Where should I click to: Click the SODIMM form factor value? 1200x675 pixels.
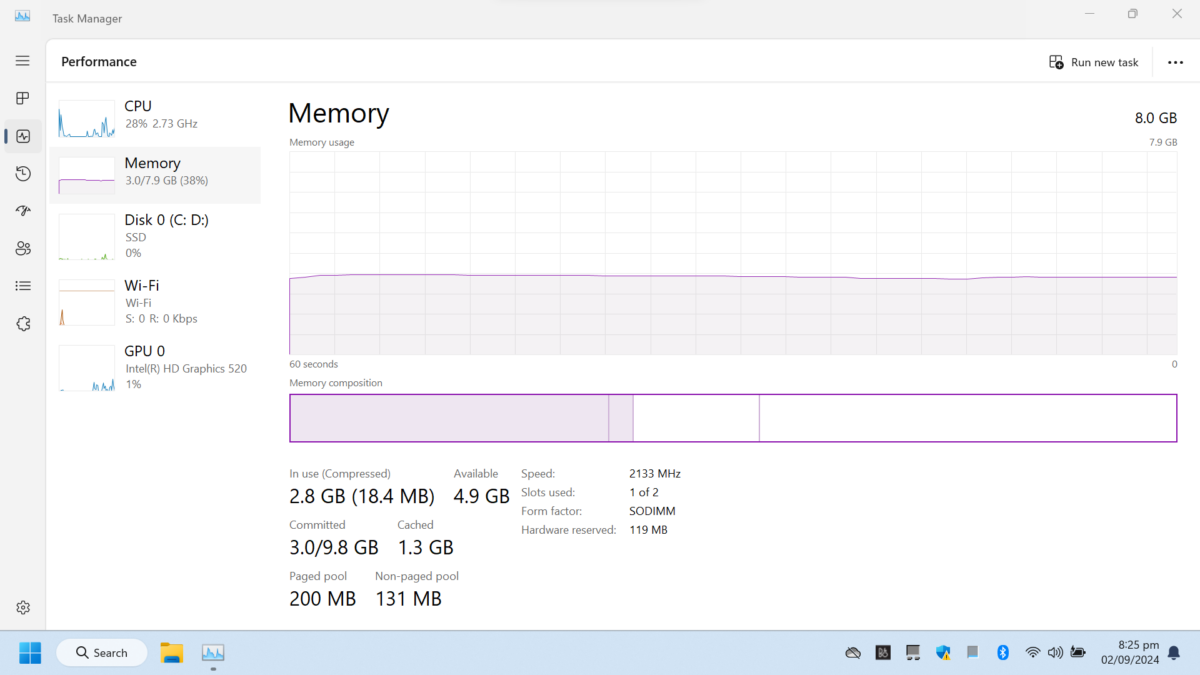pyautogui.click(x=652, y=511)
